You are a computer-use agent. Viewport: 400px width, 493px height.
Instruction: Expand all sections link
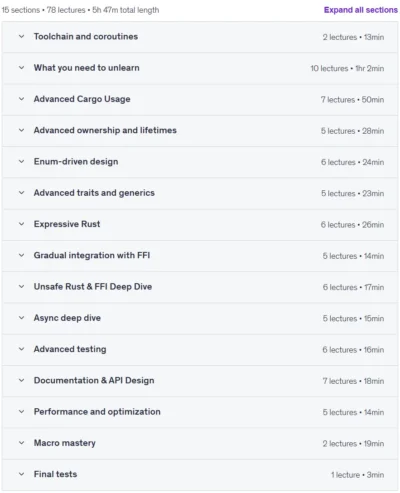click(361, 10)
